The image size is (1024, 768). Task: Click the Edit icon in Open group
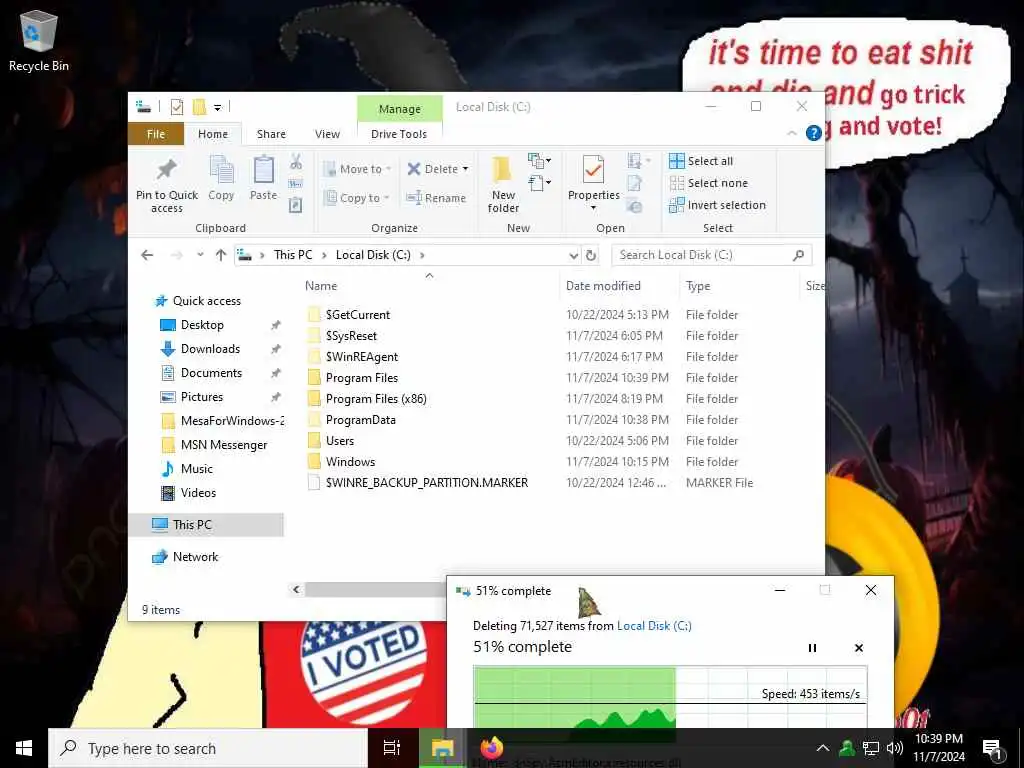coord(634,184)
